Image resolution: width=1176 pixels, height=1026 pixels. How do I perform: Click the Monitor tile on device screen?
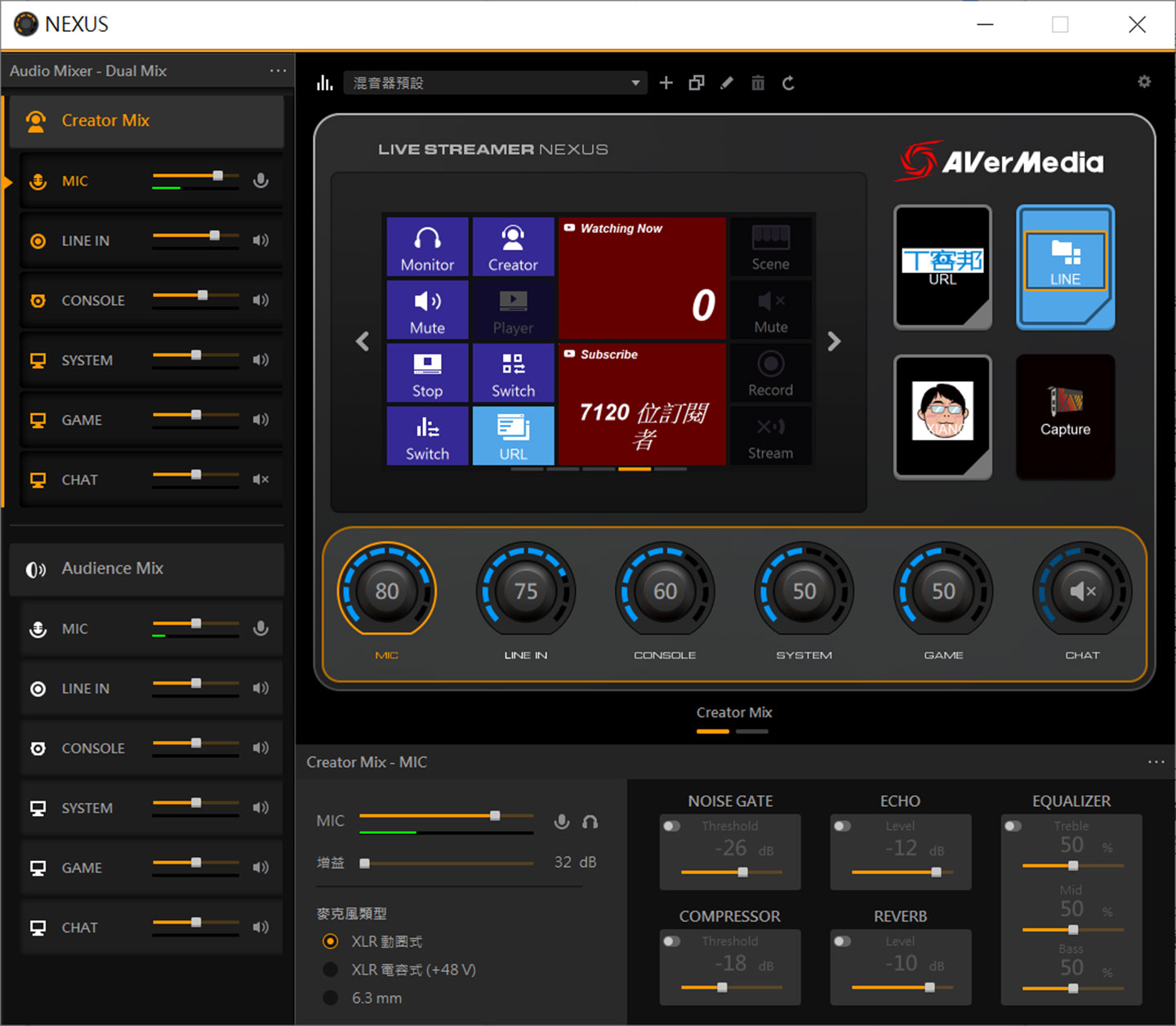tap(427, 247)
